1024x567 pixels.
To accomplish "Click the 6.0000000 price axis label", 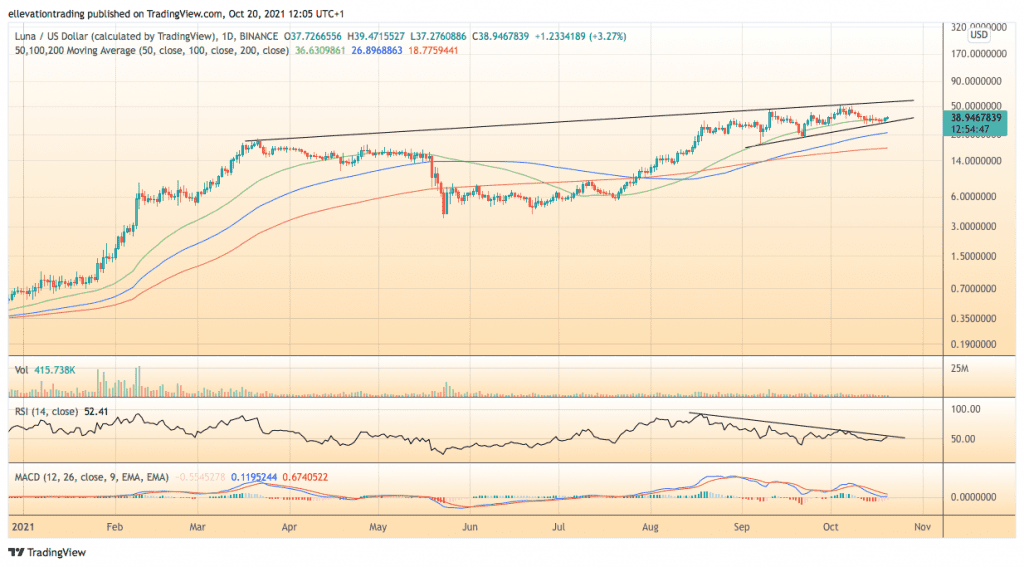I will pos(973,197).
